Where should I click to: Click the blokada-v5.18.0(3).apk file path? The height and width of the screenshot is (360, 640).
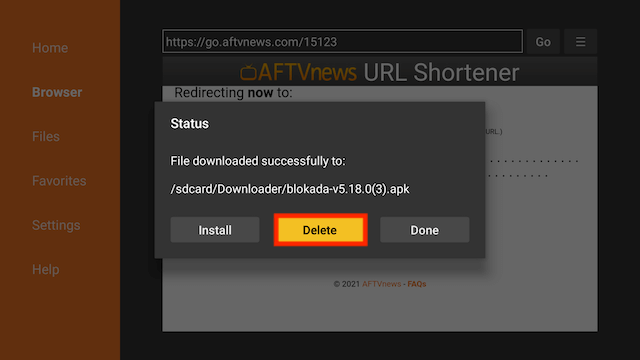tap(290, 189)
